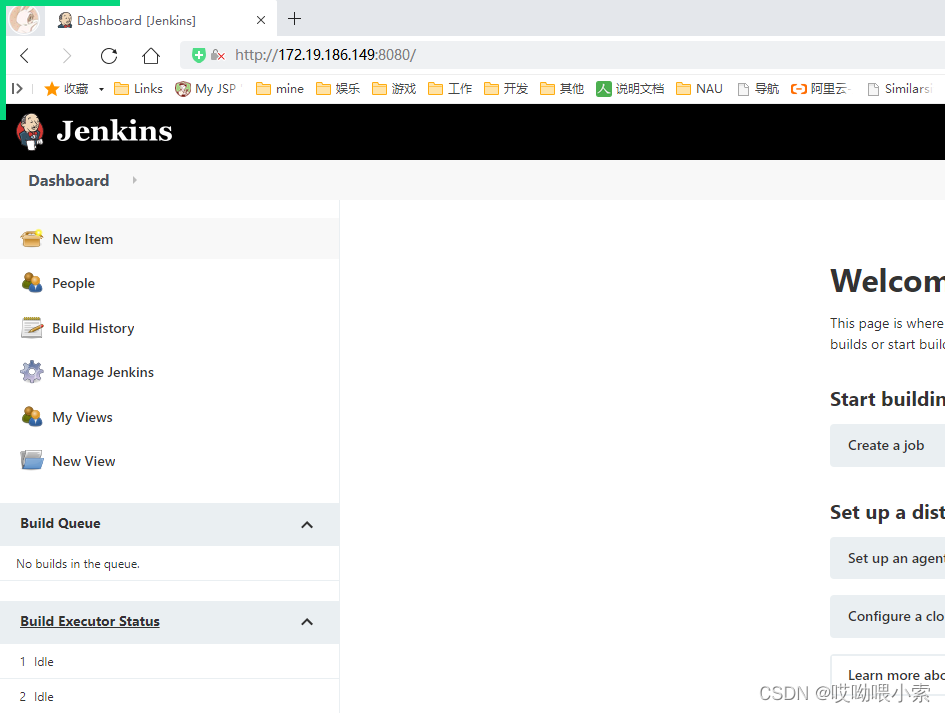
Task: Click the insecure lock icon in address bar
Action: tap(218, 55)
